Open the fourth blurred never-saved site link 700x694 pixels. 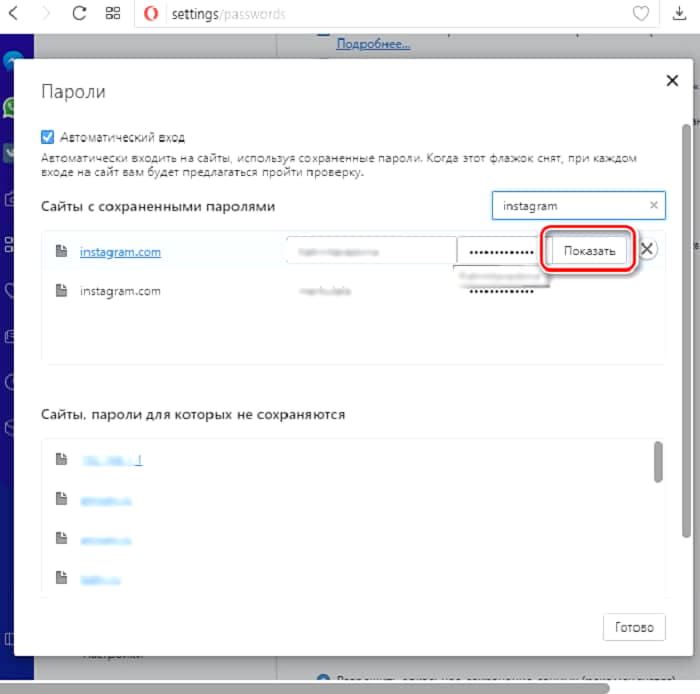click(100, 580)
